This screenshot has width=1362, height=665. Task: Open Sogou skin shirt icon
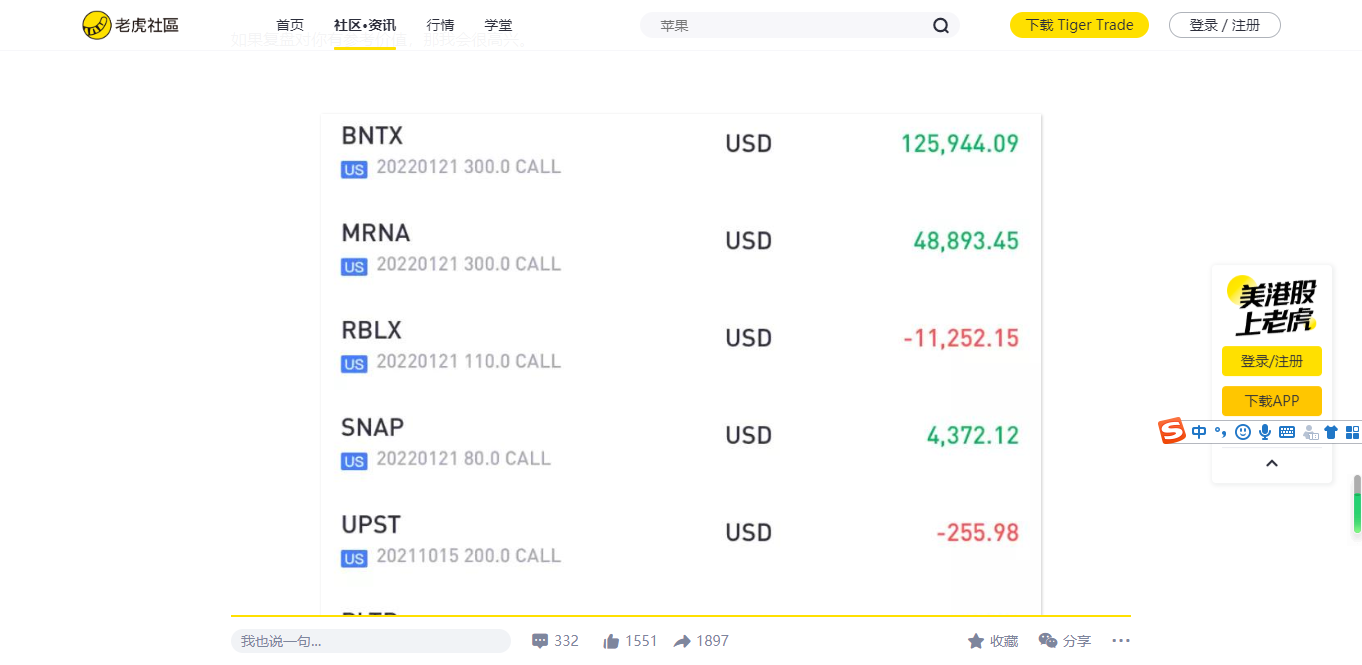click(1331, 432)
